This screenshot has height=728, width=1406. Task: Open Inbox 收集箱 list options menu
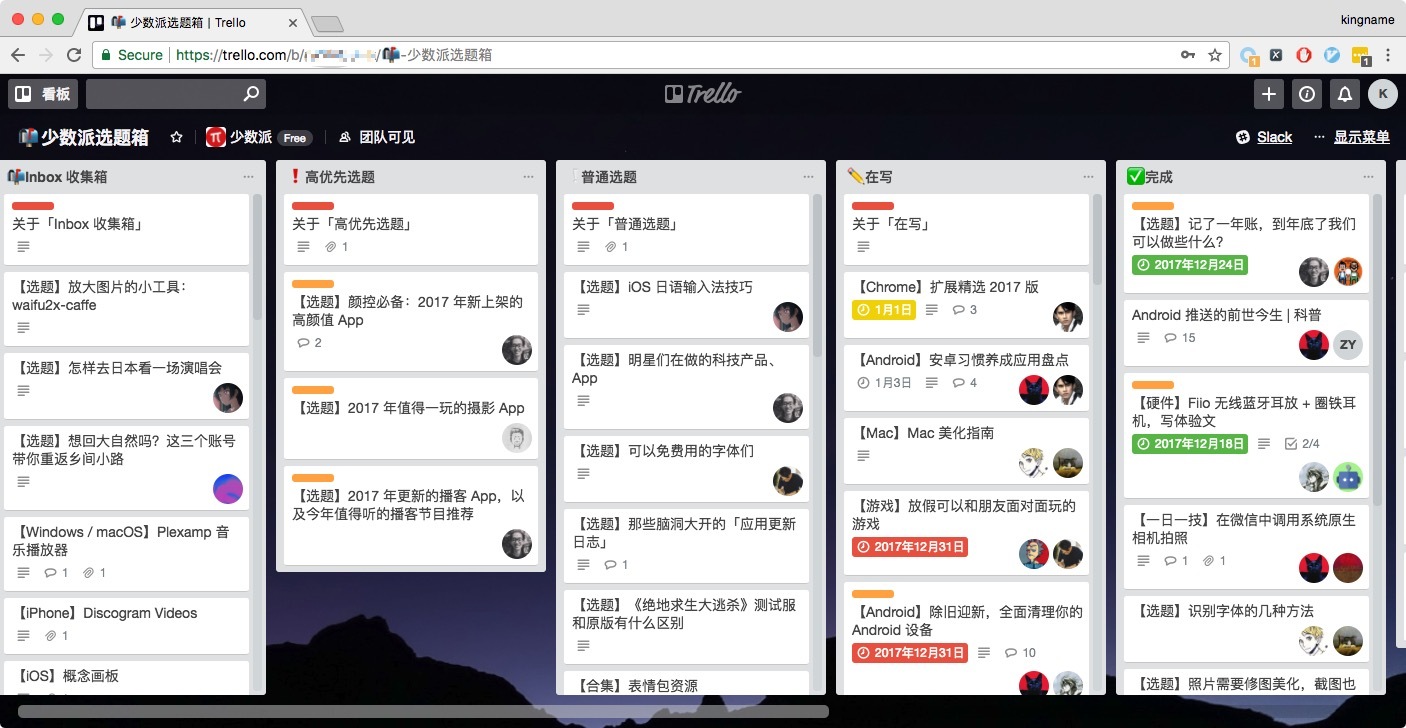(248, 177)
